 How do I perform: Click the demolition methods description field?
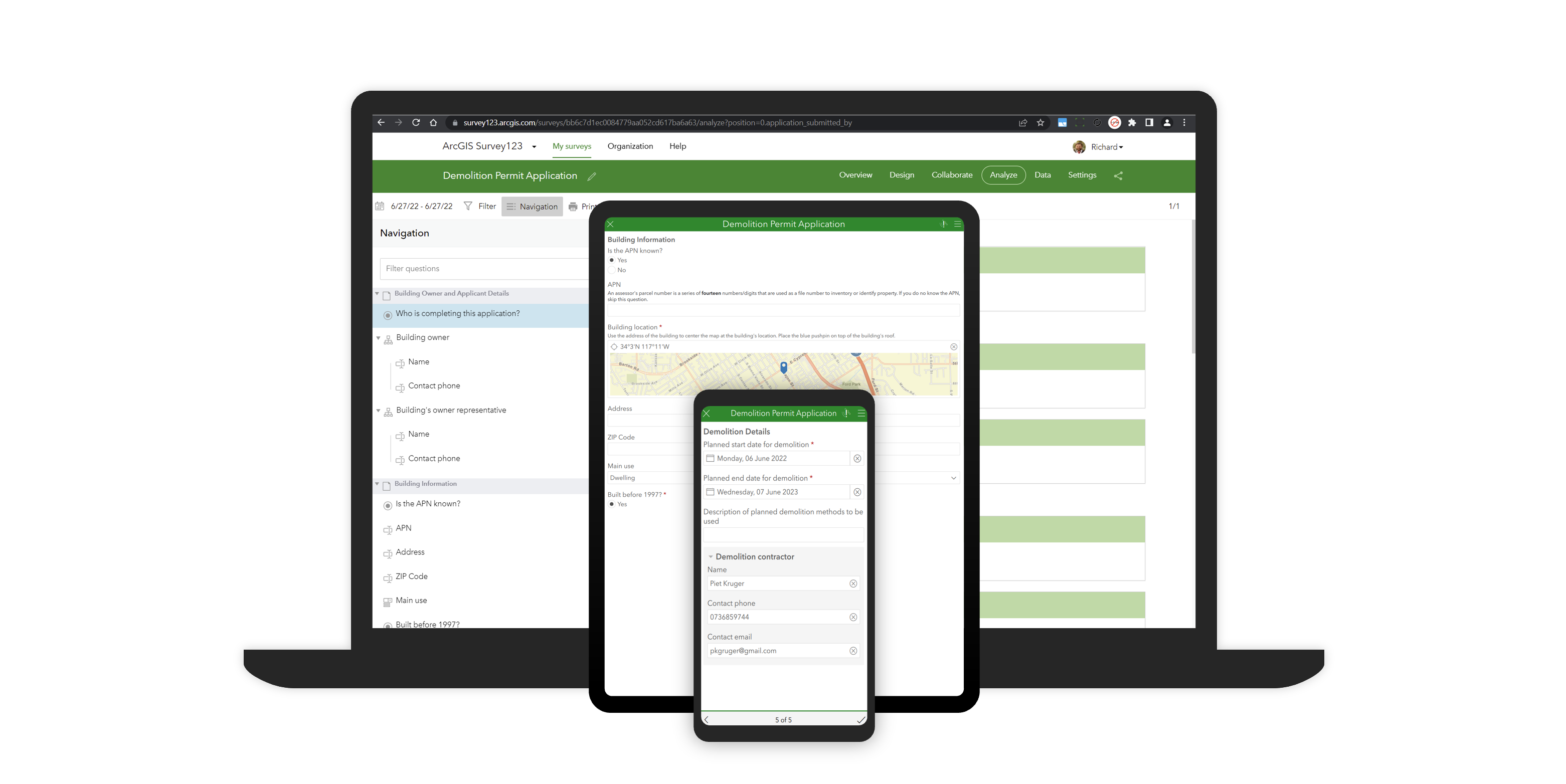pos(783,535)
